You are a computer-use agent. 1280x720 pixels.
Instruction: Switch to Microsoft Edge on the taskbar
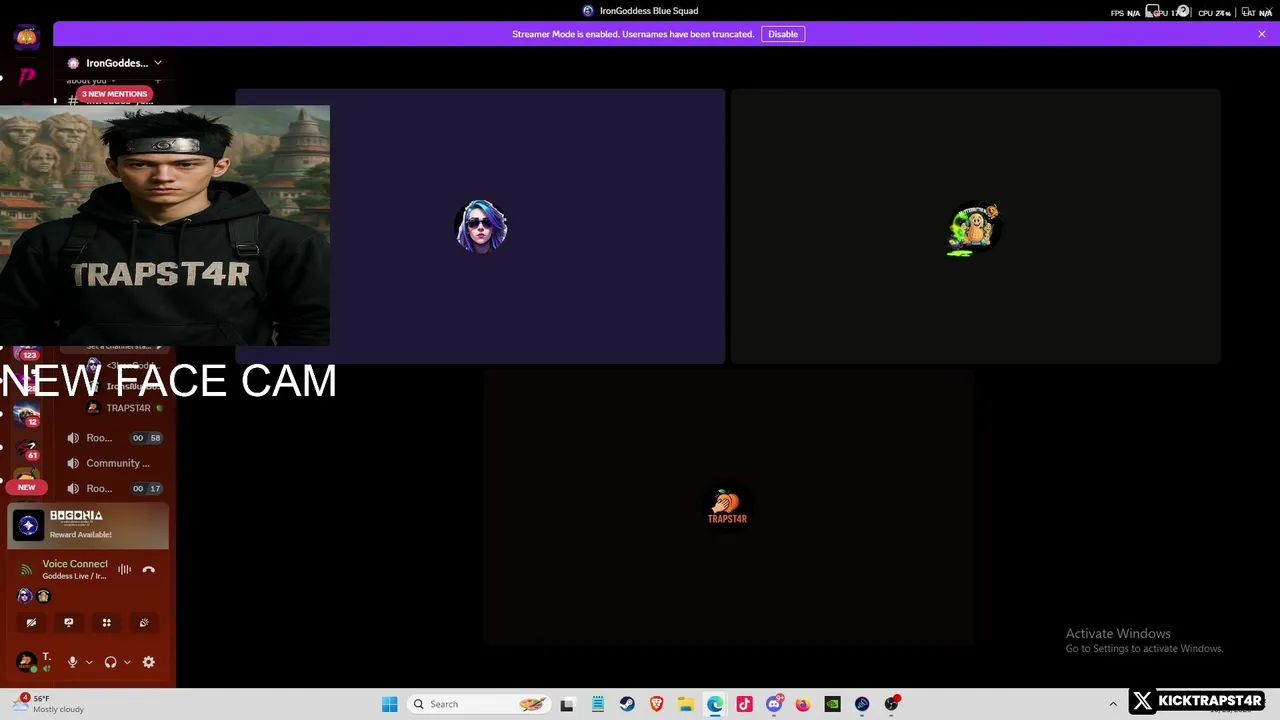click(715, 704)
